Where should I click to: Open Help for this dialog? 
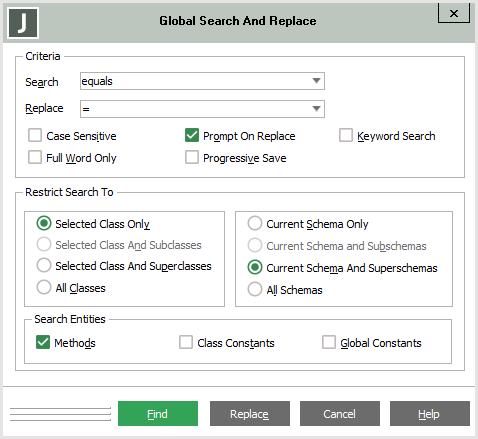(430, 414)
